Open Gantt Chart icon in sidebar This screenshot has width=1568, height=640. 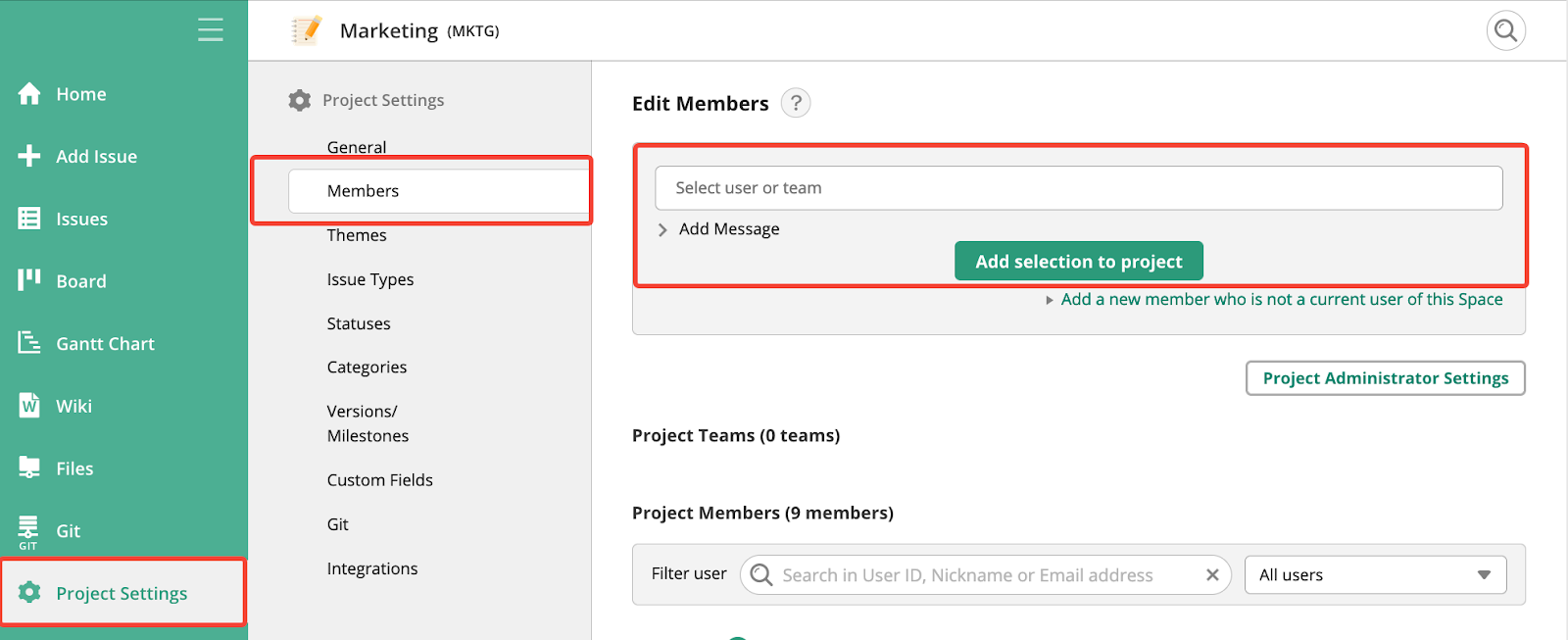[29, 343]
